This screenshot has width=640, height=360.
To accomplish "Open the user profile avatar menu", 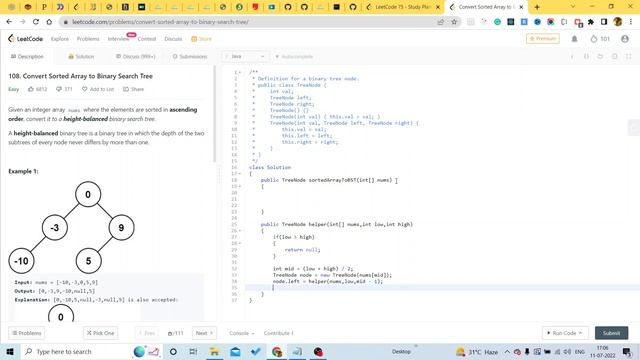I will click(625, 39).
